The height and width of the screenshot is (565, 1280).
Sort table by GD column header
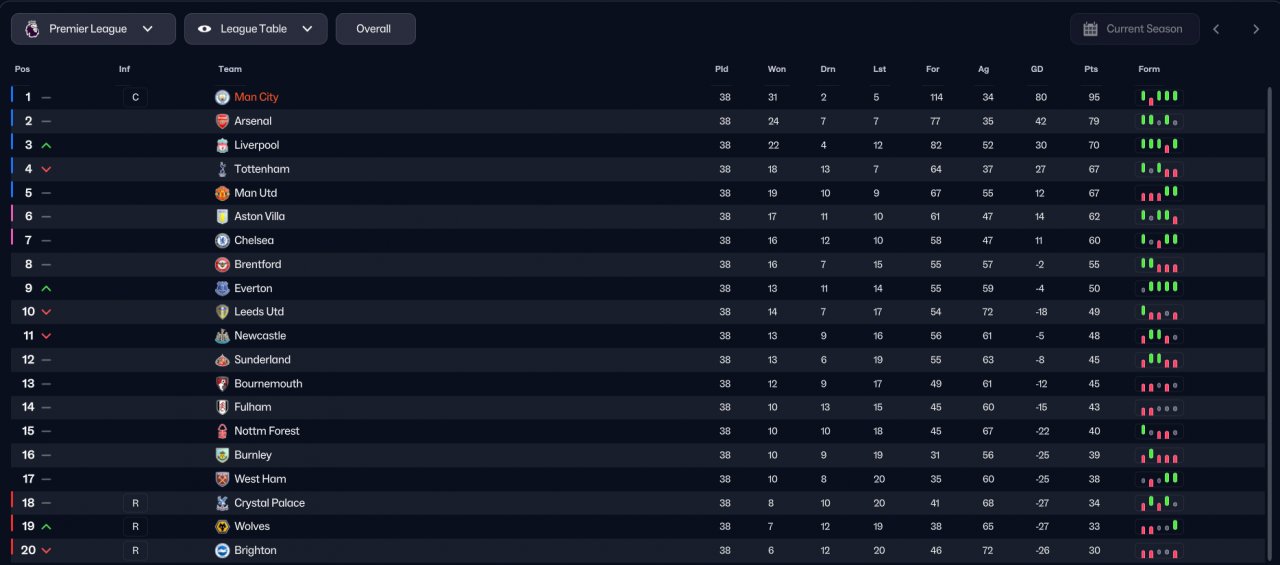1037,69
